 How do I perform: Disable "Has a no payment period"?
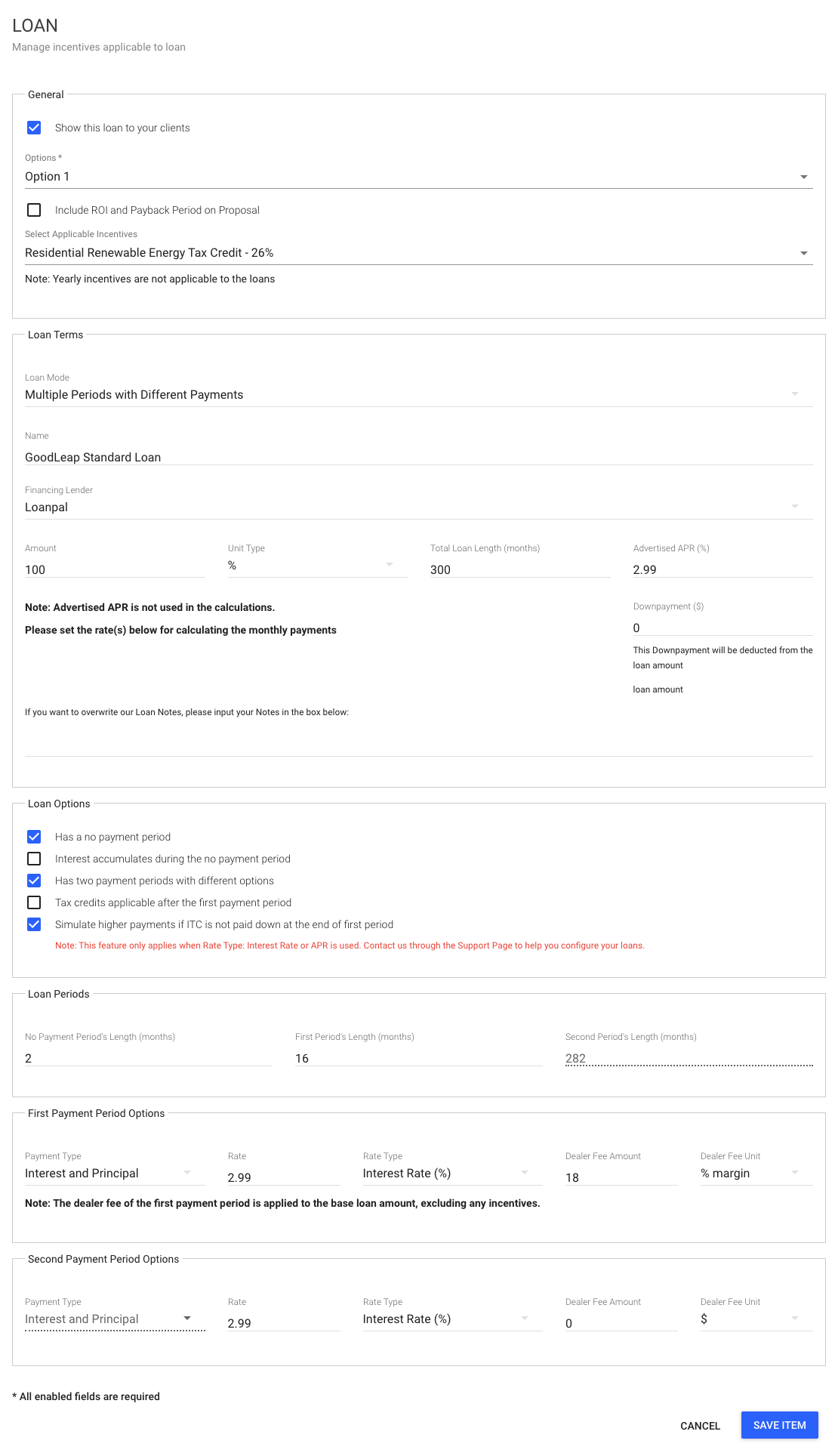(34, 837)
